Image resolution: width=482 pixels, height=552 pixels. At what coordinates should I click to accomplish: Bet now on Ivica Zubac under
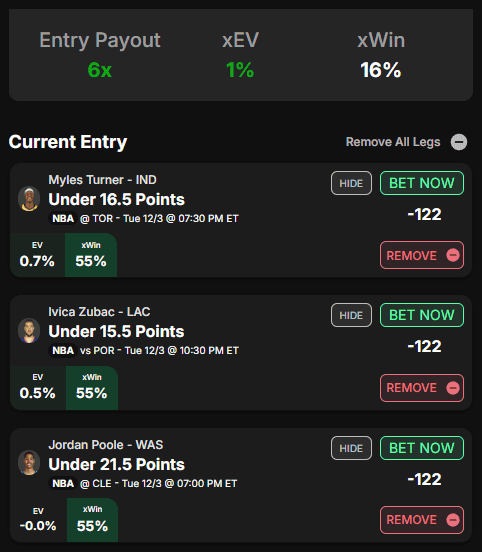pos(422,315)
